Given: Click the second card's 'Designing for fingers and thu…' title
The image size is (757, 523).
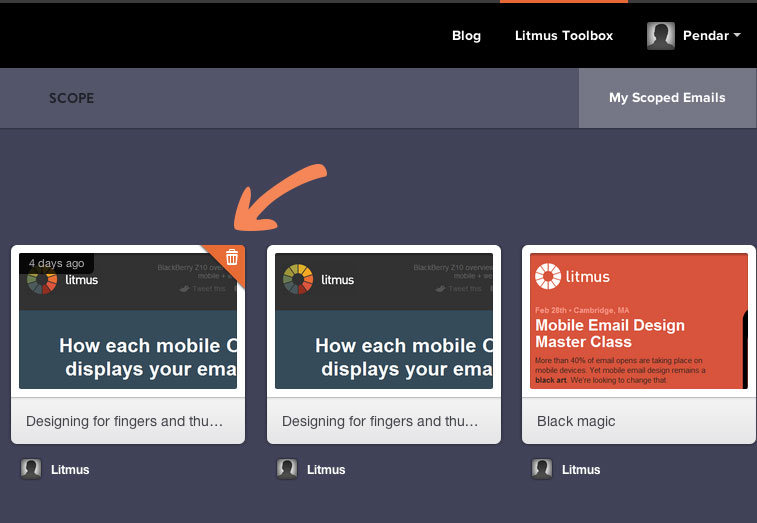Looking at the screenshot, I should tap(380, 421).
